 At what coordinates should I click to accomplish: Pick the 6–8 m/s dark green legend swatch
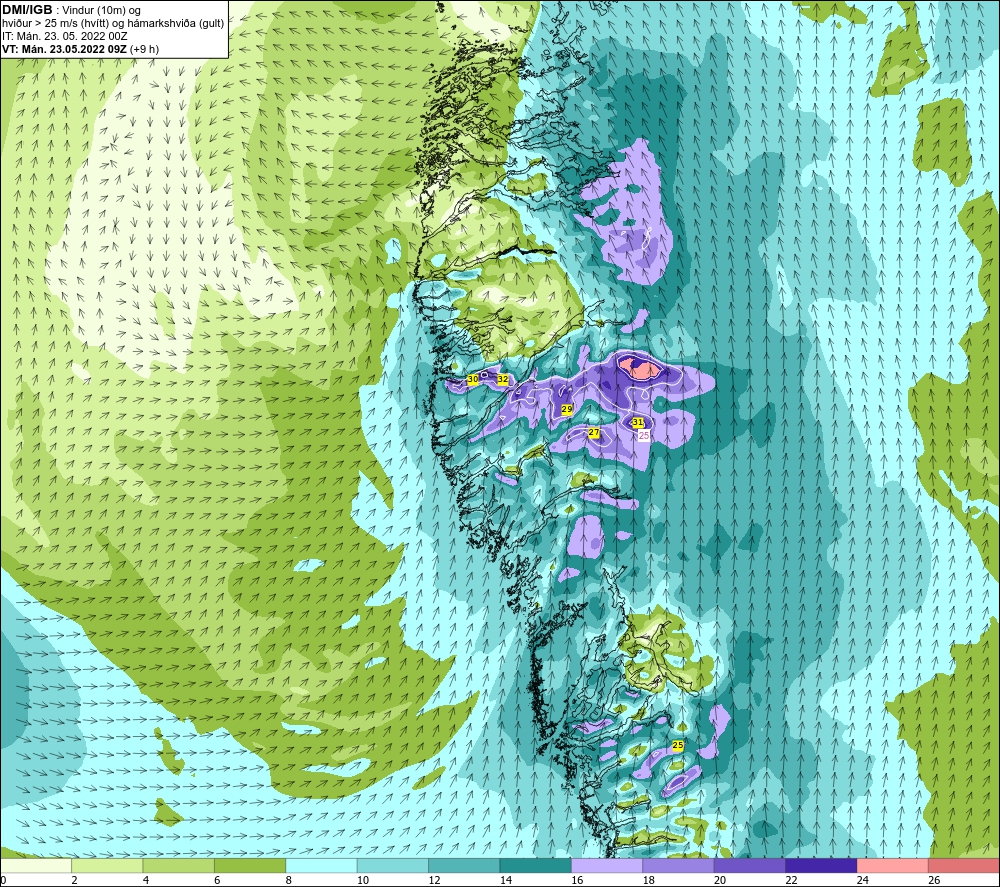click(x=250, y=866)
